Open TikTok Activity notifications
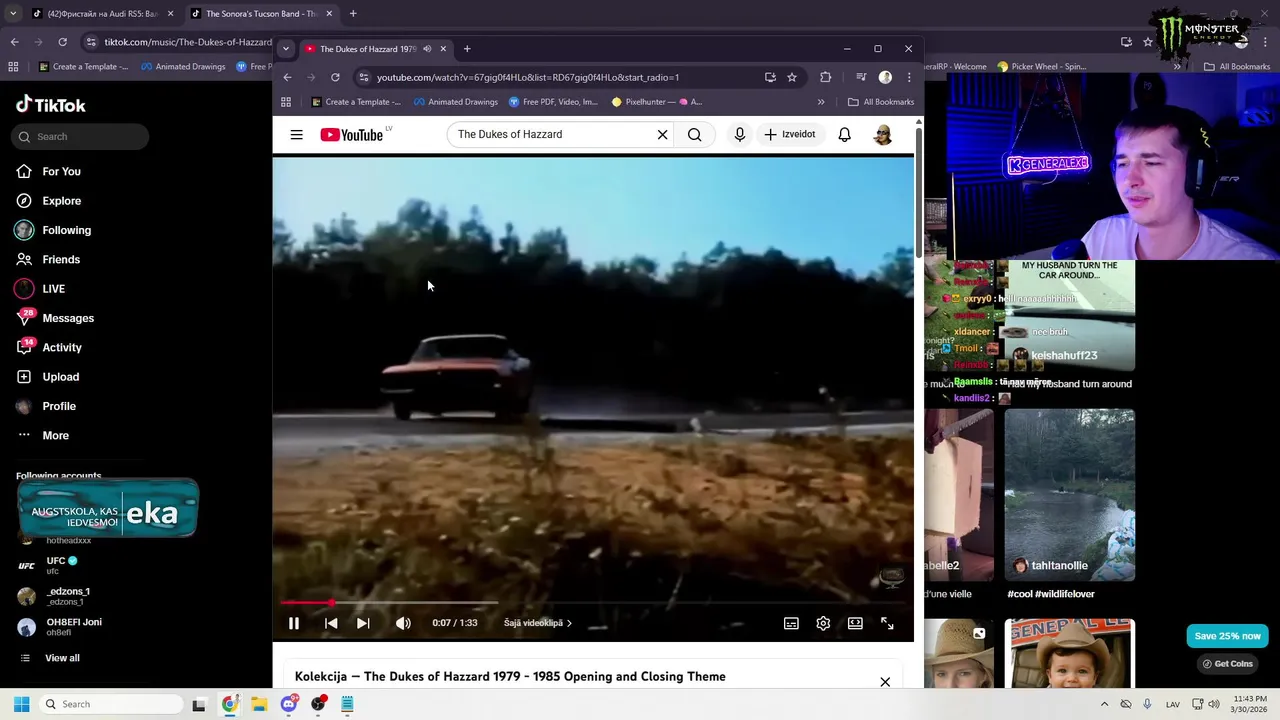 point(61,348)
